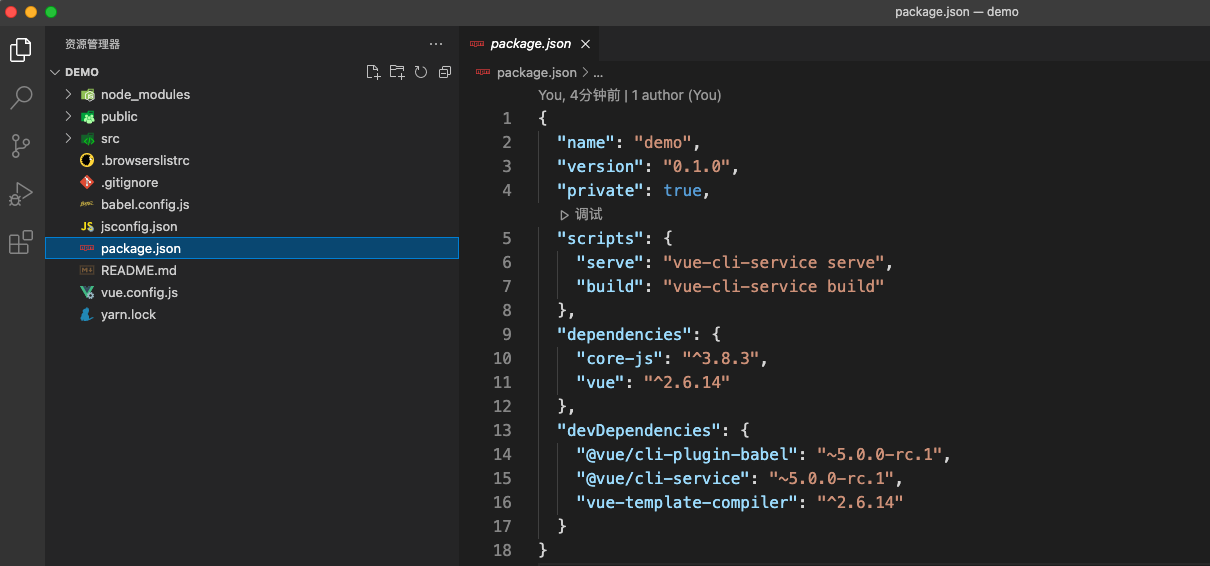Refresh the DEMO explorer
This screenshot has width=1210, height=566.
pyautogui.click(x=421, y=72)
